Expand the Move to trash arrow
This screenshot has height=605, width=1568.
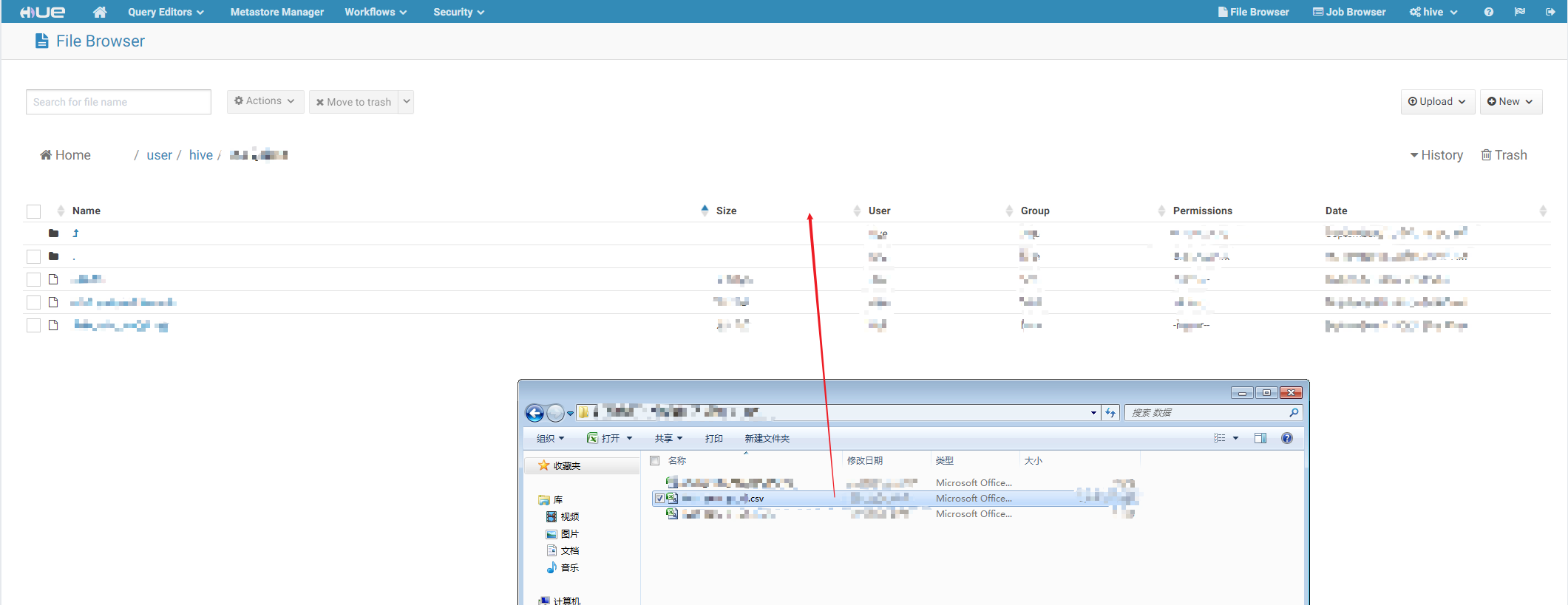click(x=406, y=102)
